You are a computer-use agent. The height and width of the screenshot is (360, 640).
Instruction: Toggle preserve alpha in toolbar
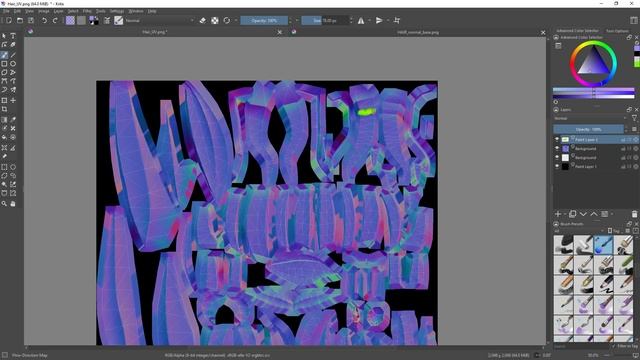coord(215,20)
